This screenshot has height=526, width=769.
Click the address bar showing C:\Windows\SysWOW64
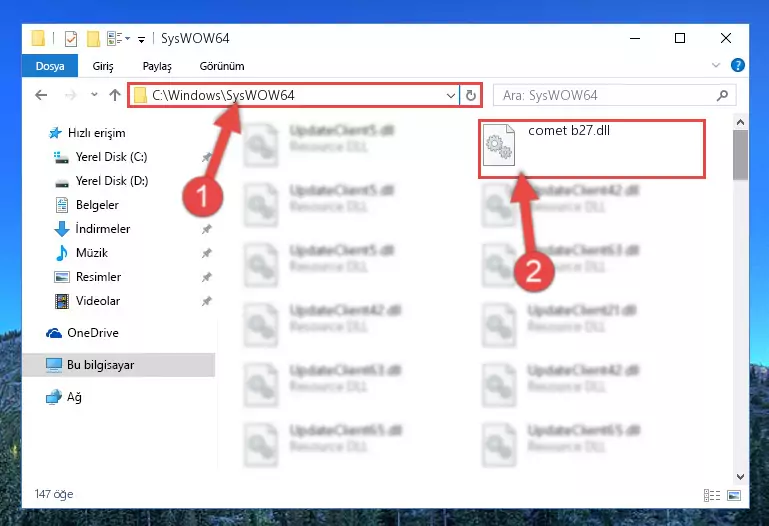293,95
